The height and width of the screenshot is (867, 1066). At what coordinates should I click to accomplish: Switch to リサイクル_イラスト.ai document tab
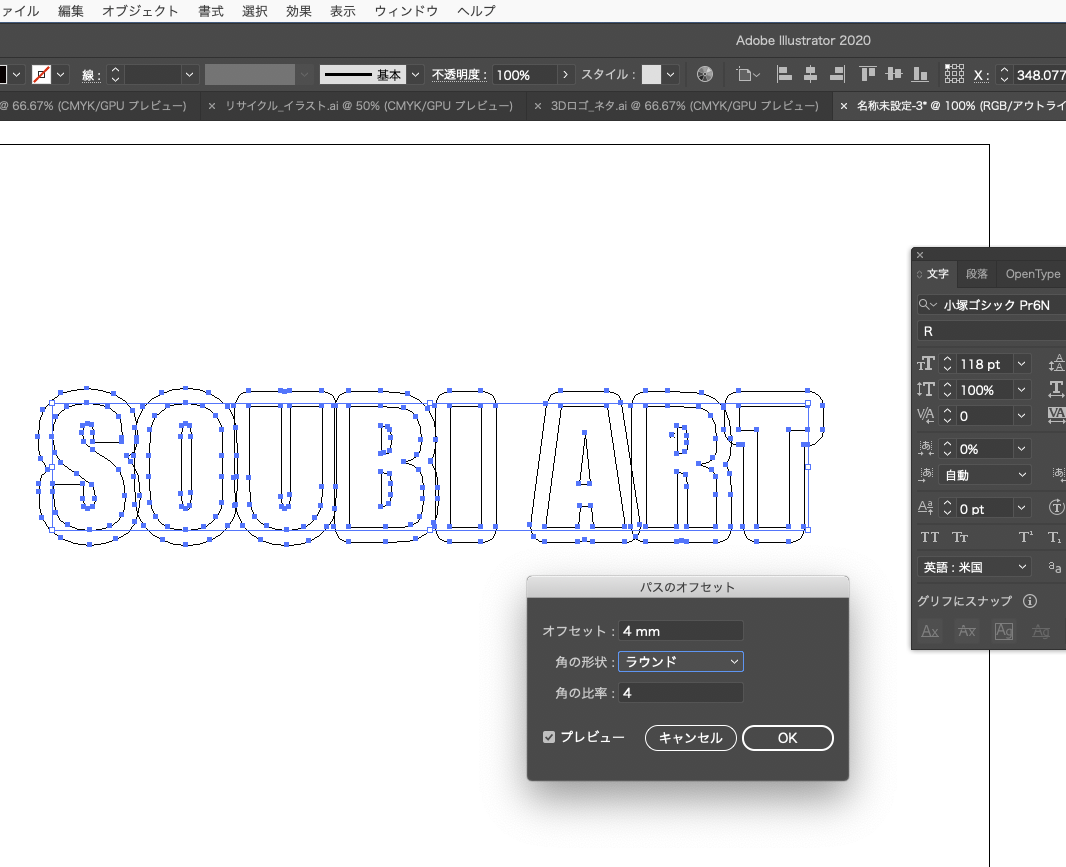[x=368, y=105]
